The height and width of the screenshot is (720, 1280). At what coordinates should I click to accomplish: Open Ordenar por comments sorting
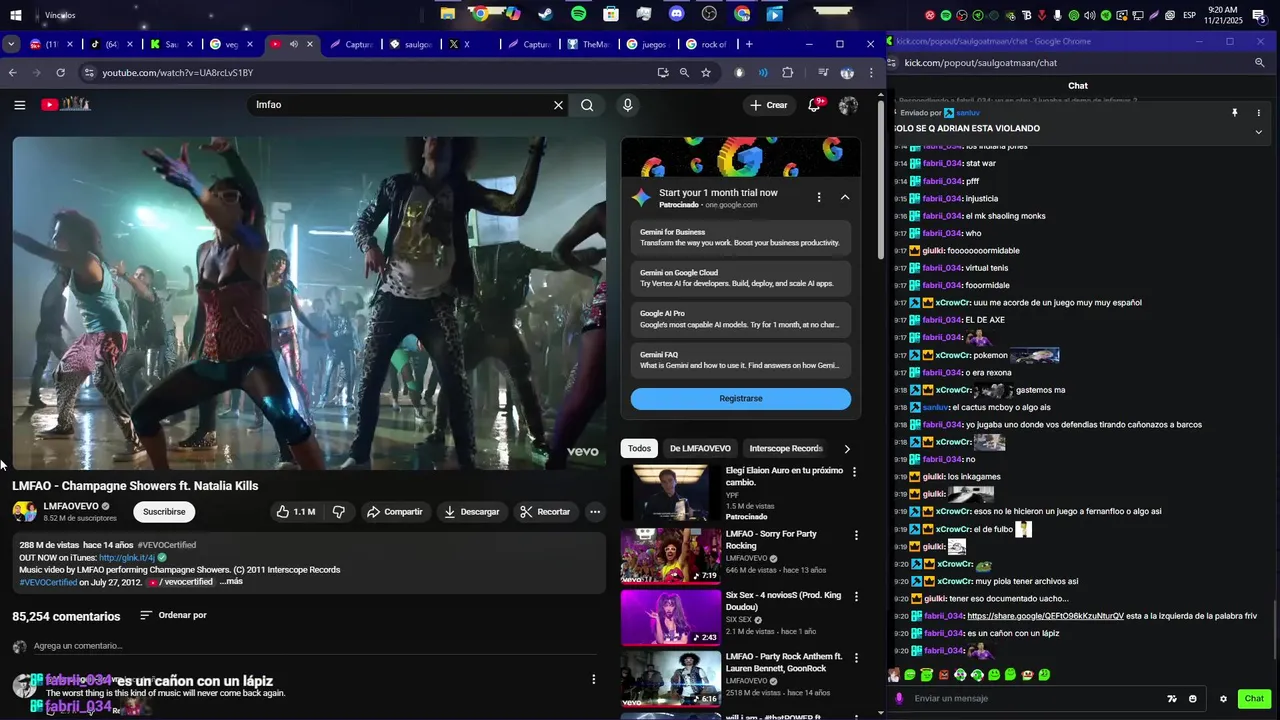tap(173, 616)
